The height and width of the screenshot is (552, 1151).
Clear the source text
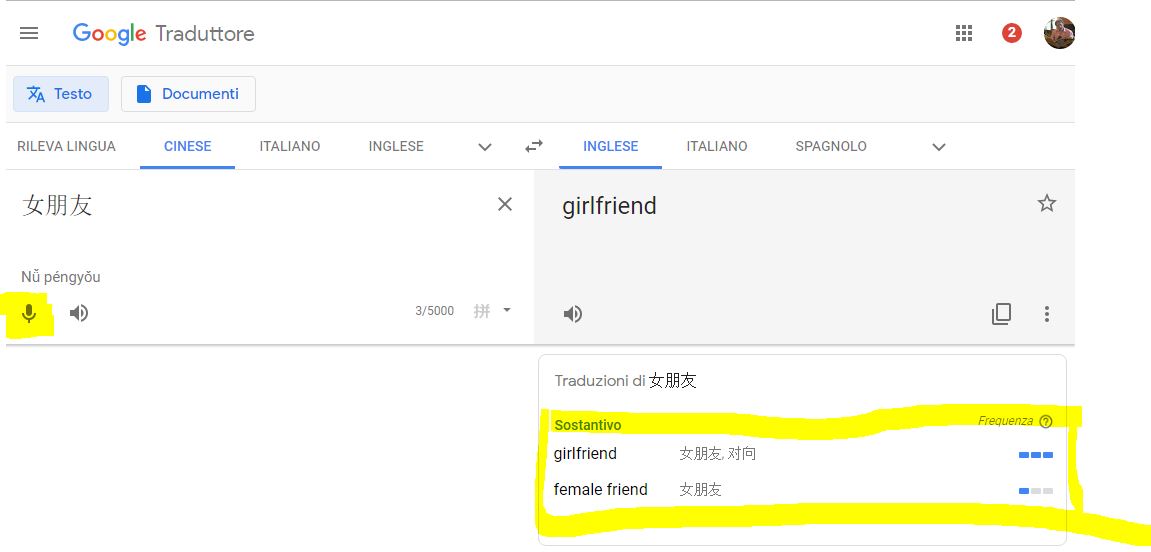(x=505, y=204)
